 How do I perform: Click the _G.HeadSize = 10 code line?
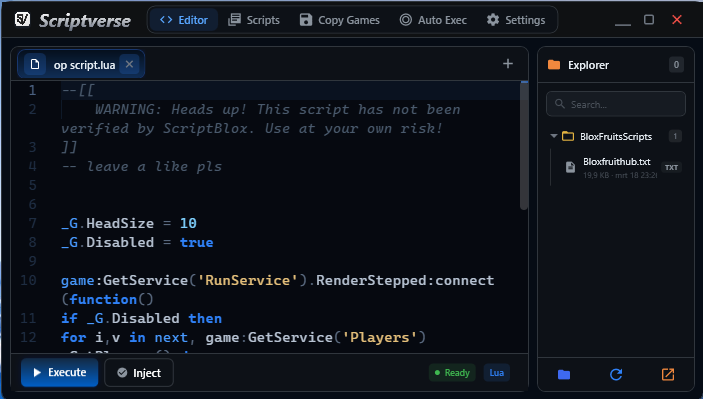click(129, 223)
